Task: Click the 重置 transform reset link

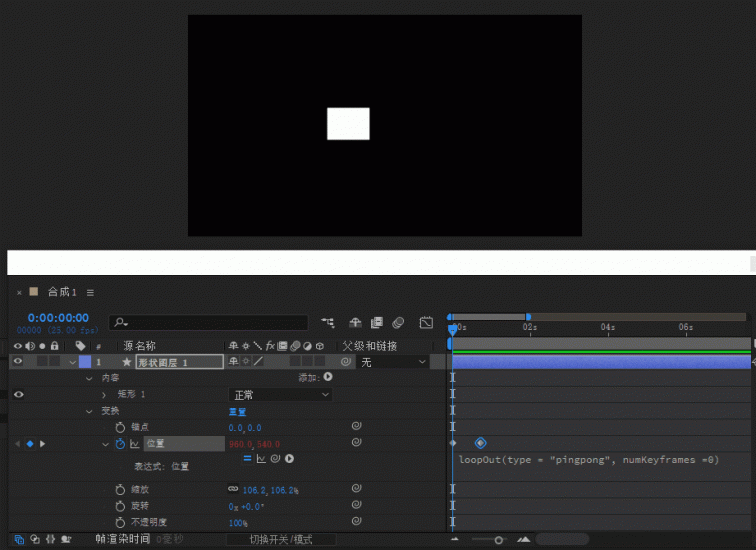Action: [x=237, y=412]
